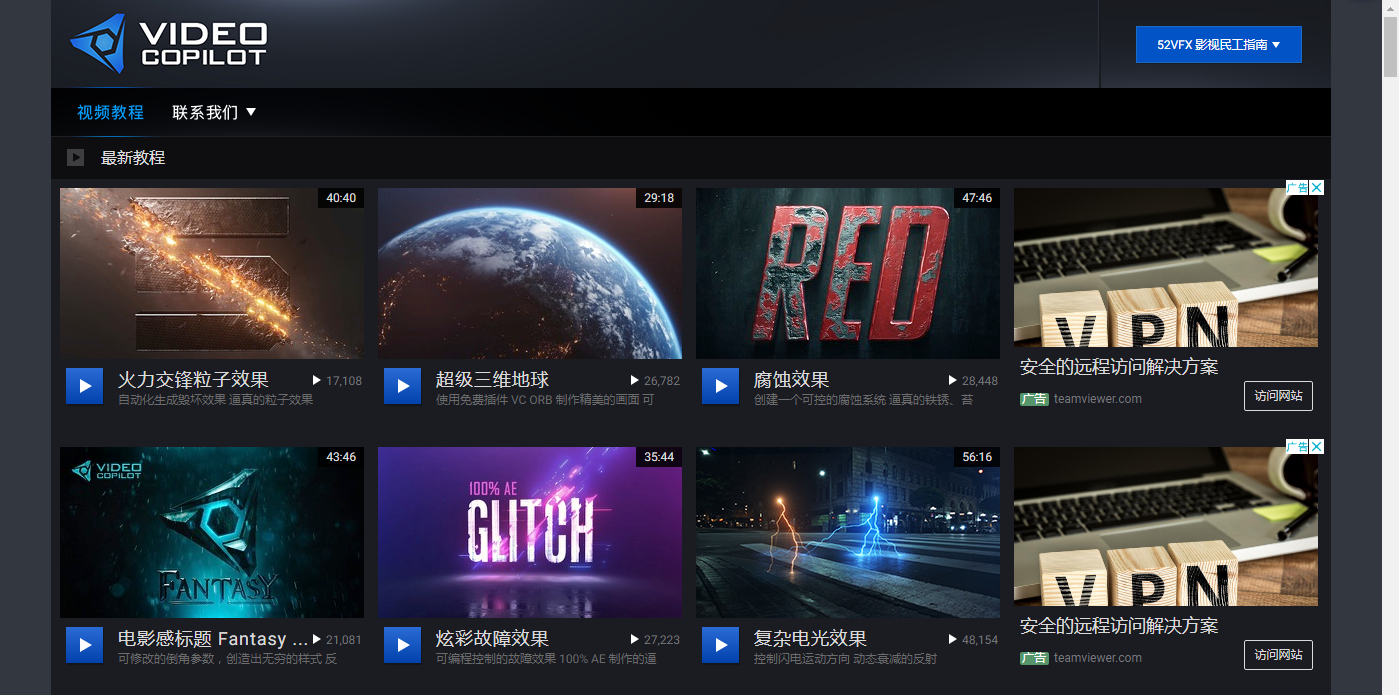Open the Fantasy title thumbnail

click(212, 532)
